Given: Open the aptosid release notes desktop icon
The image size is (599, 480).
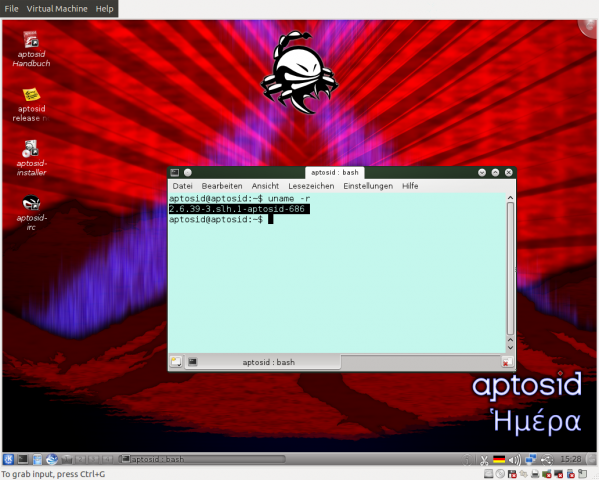Looking at the screenshot, I should click(x=31, y=105).
